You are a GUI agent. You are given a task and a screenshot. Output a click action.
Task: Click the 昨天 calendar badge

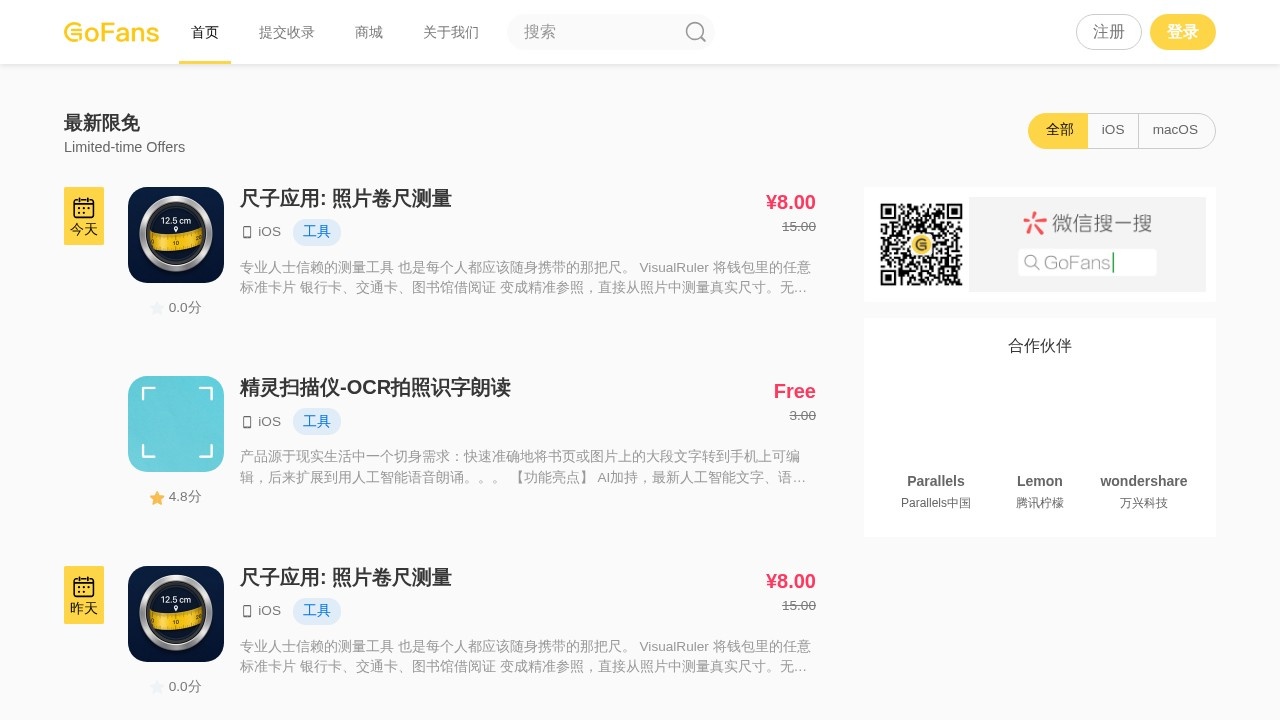point(84,595)
